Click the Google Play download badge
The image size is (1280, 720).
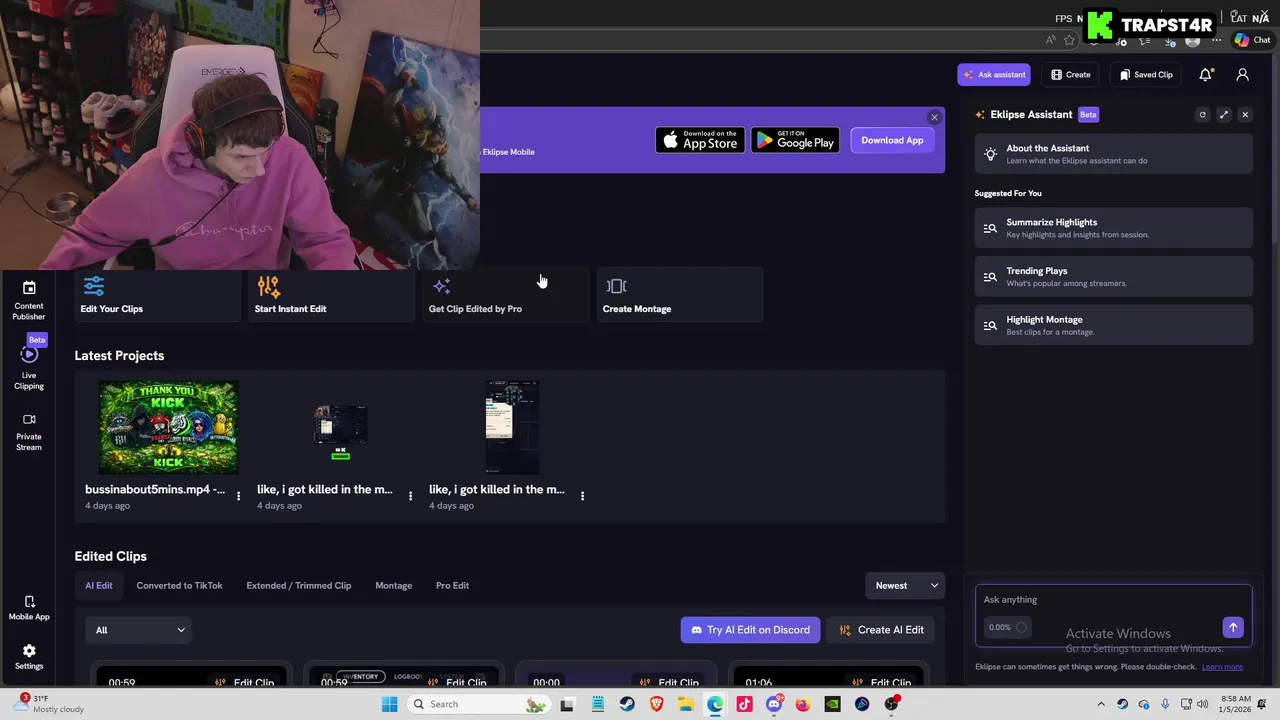pyautogui.click(x=796, y=140)
